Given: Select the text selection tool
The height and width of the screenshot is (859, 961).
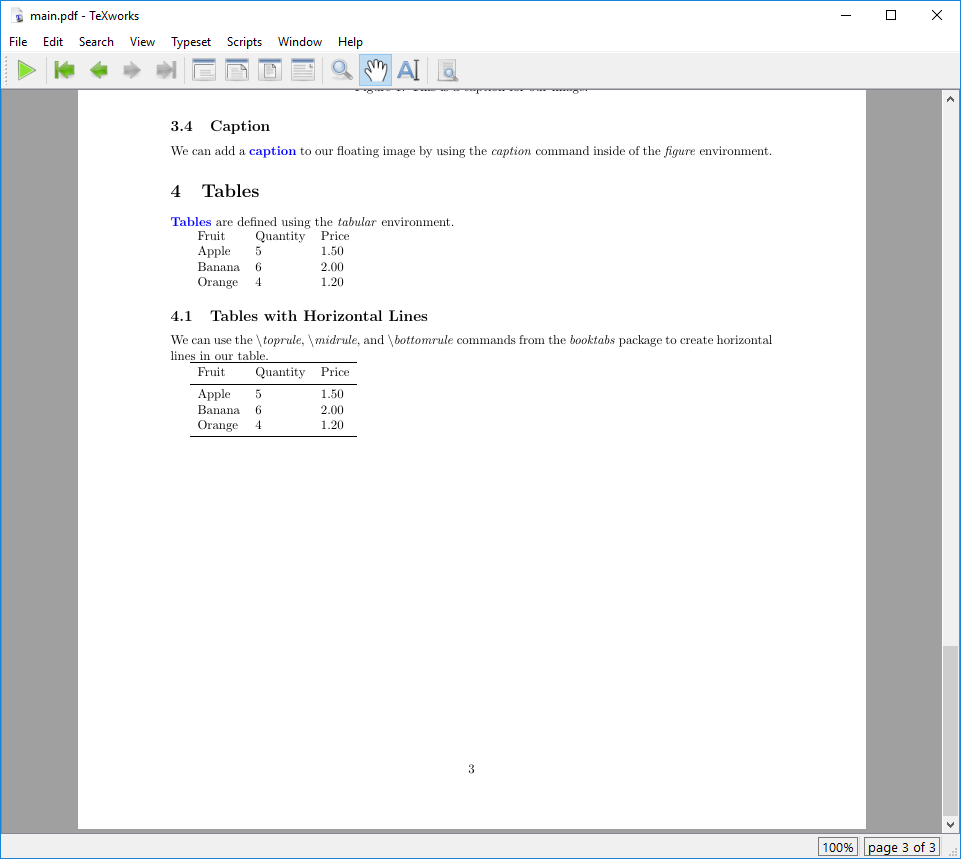Looking at the screenshot, I should (x=408, y=70).
